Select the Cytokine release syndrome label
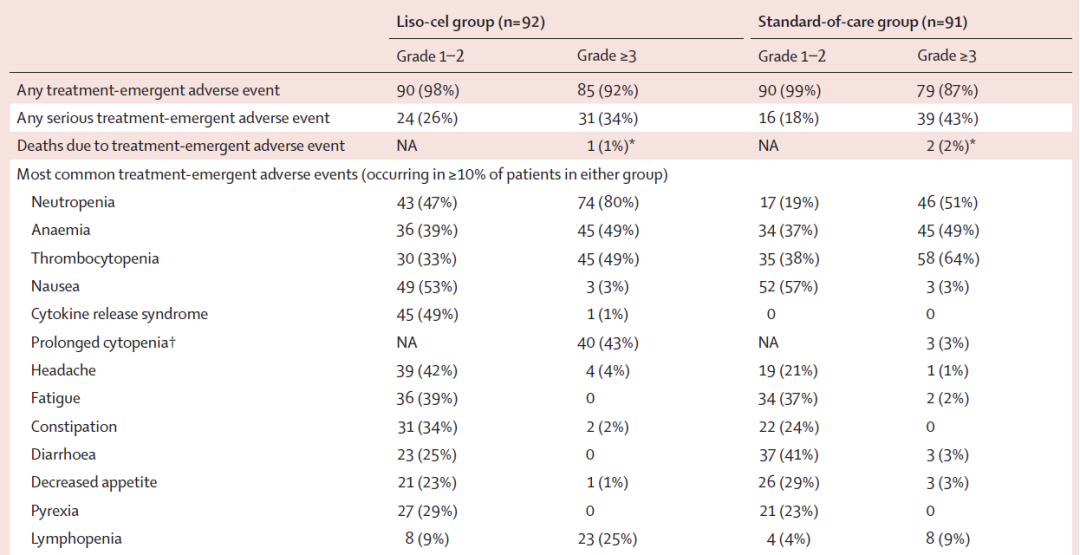The image size is (1080, 555). [119, 314]
